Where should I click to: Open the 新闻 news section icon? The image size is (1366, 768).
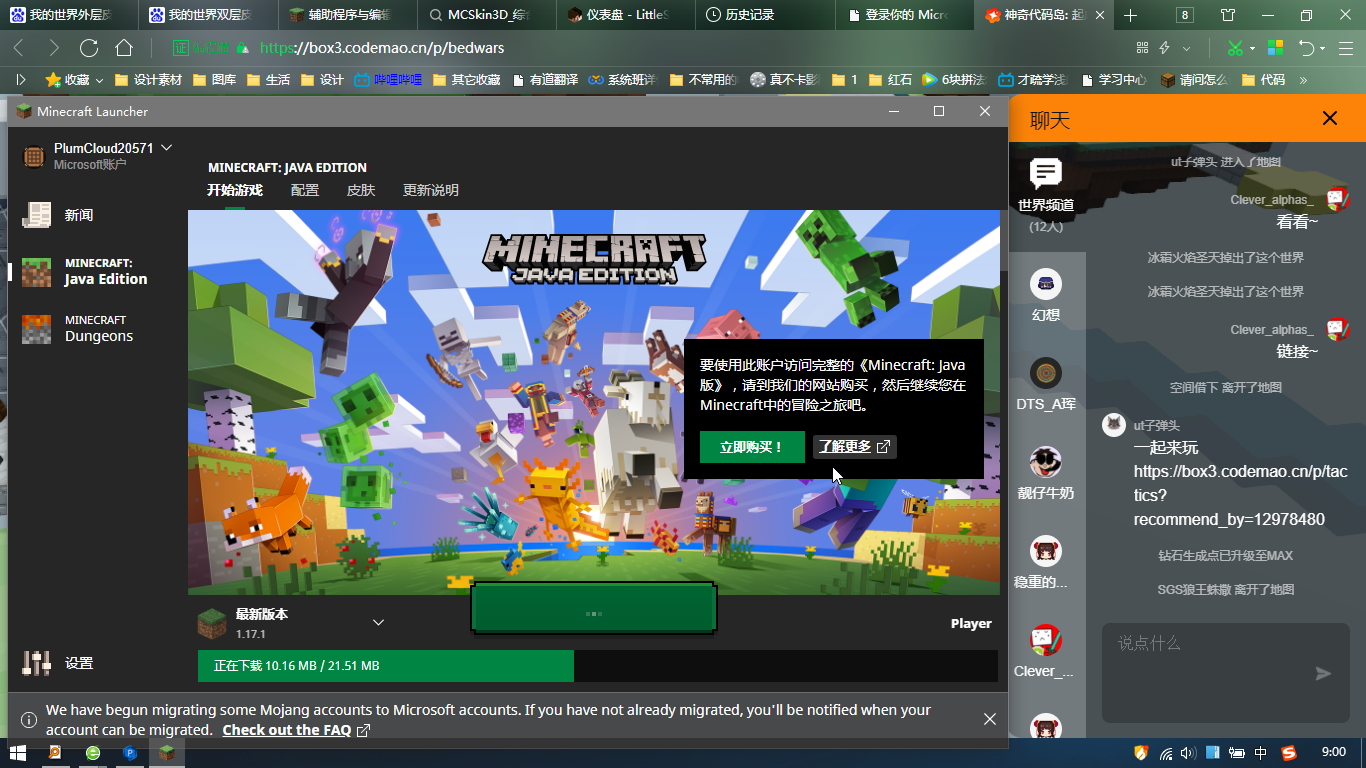click(x=37, y=215)
